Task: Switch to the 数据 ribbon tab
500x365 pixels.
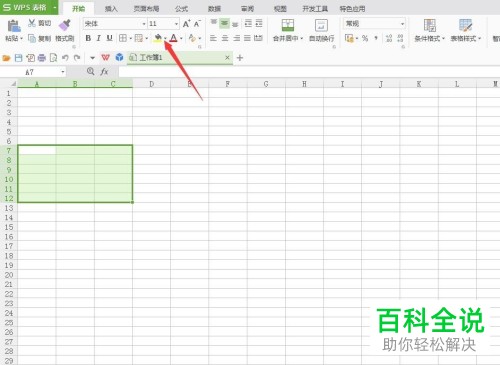Action: coord(214,9)
